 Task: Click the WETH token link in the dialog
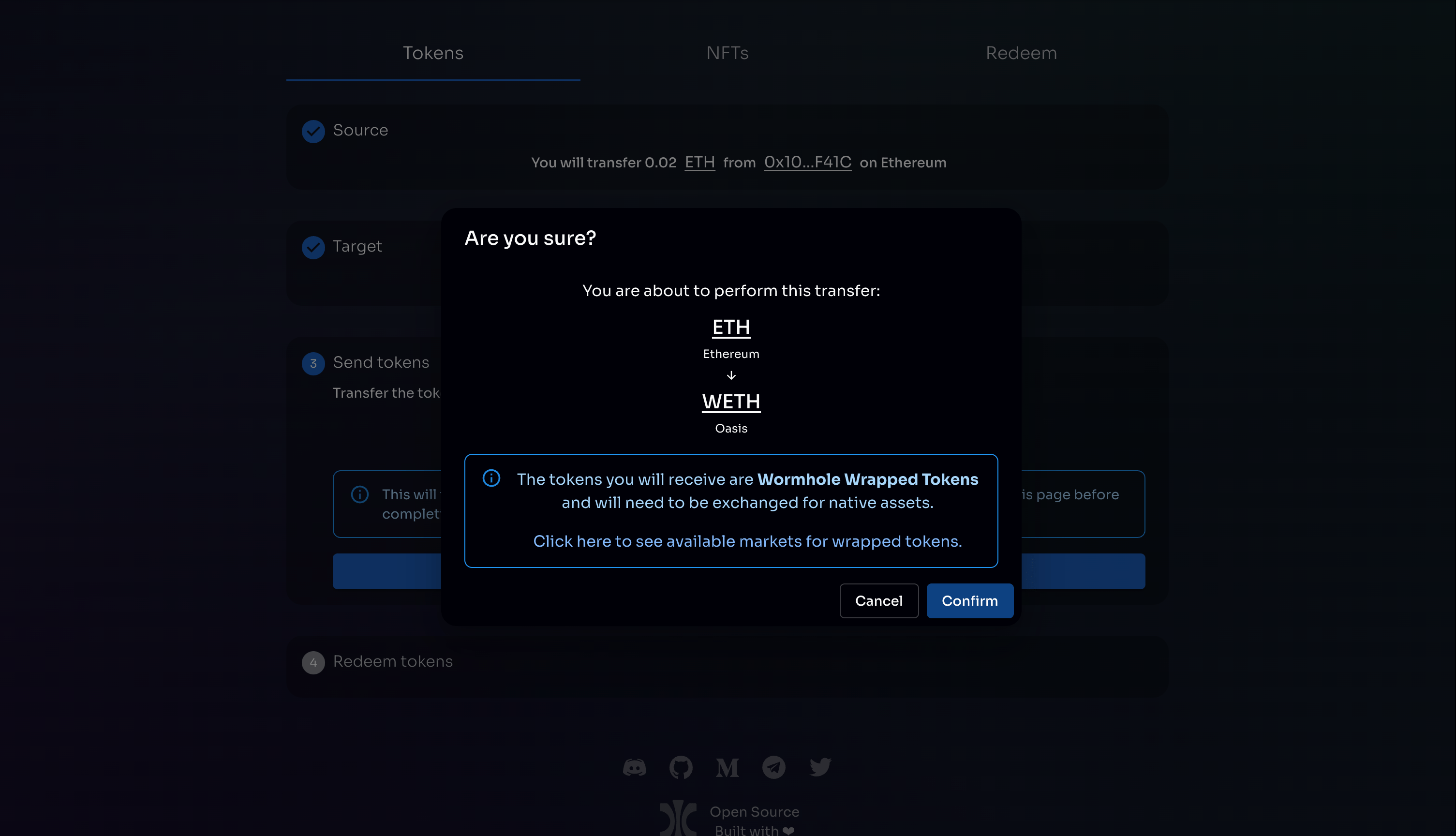coord(730,402)
